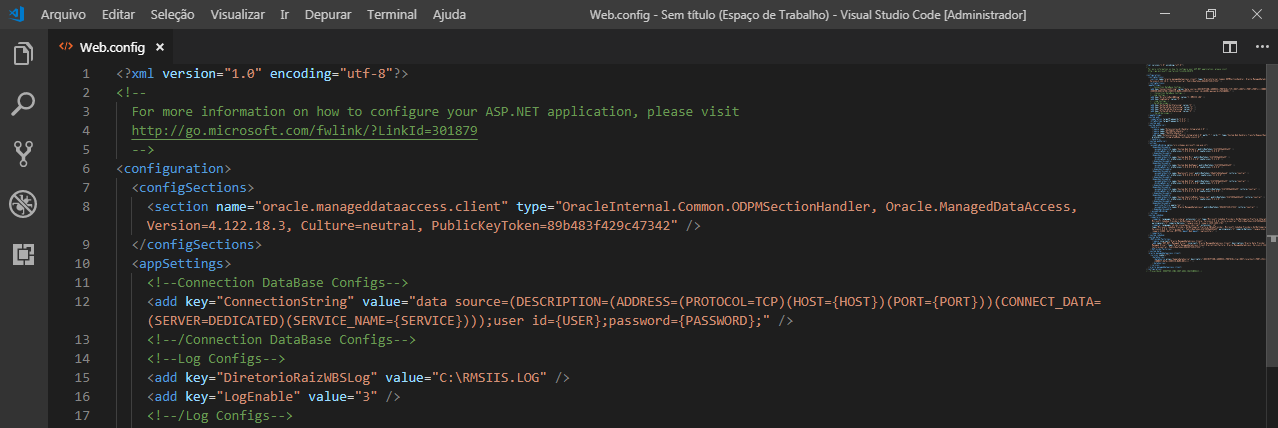
Task: Open the Explorer view in activity bar
Action: [23, 54]
